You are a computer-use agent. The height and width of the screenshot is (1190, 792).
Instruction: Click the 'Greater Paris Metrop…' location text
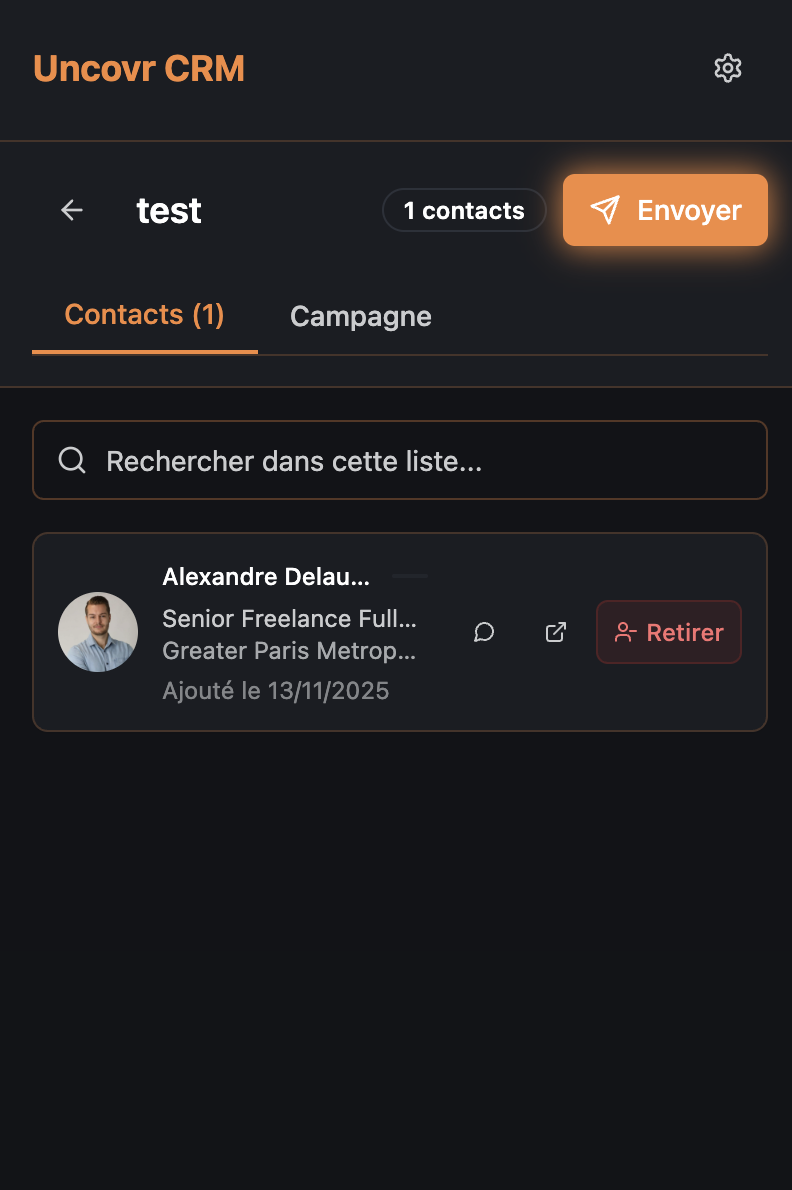pyautogui.click(x=289, y=651)
